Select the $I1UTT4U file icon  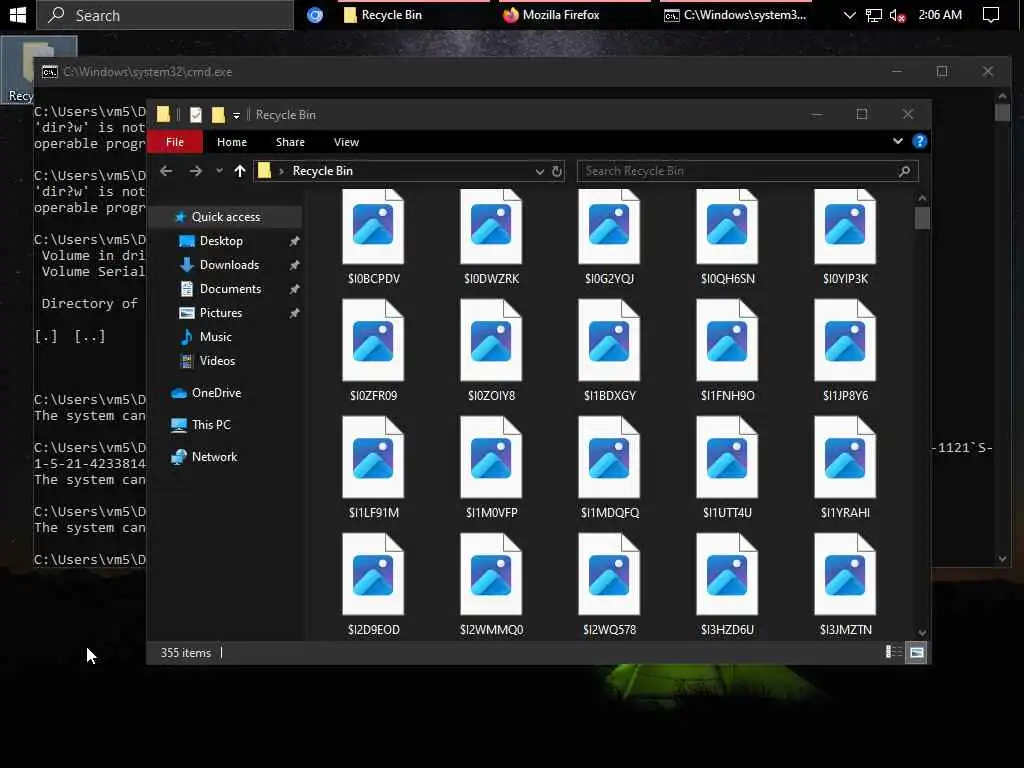tap(727, 457)
